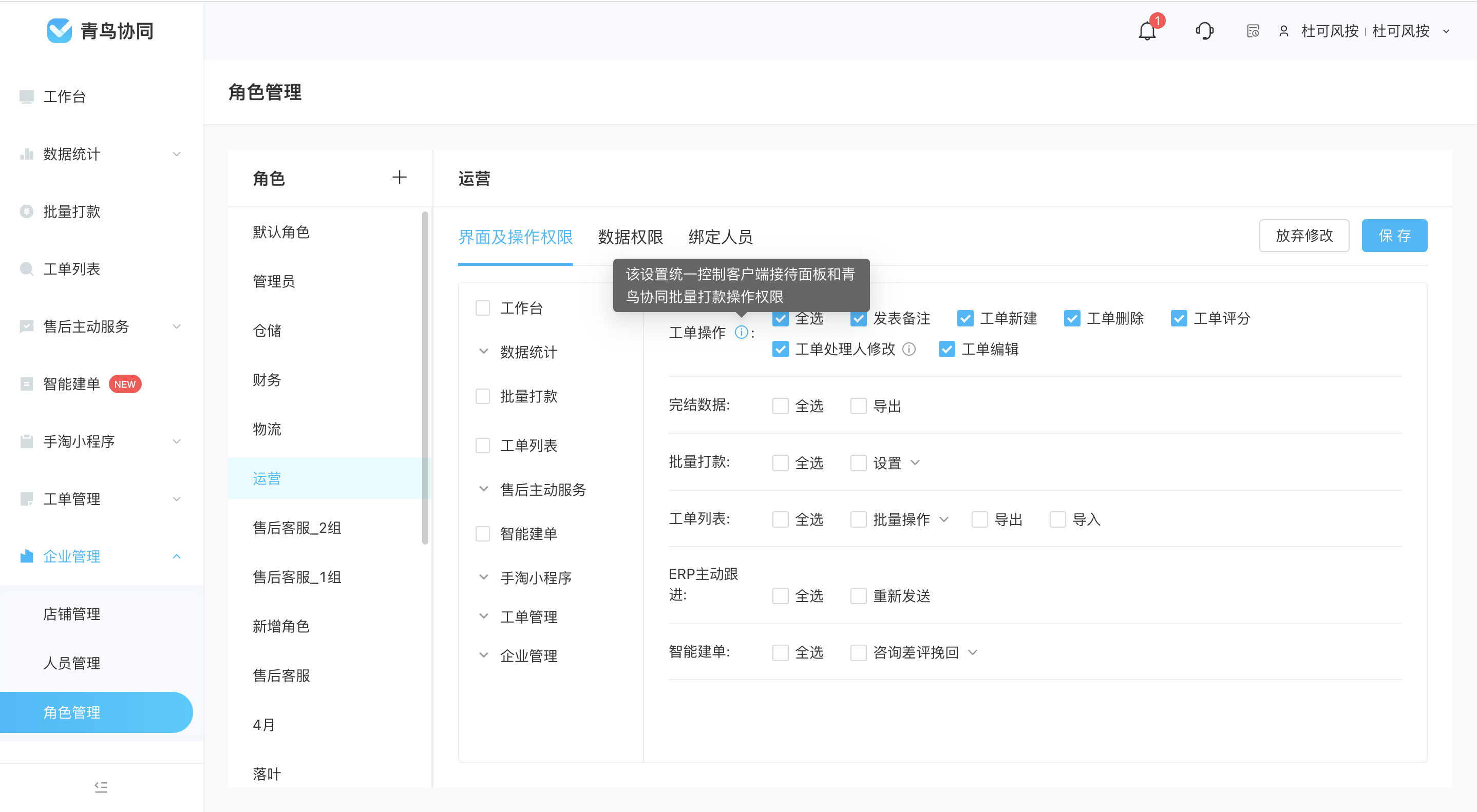Click the 数据统计 bar chart icon
Image resolution: width=1477 pixels, height=812 pixels.
click(26, 153)
